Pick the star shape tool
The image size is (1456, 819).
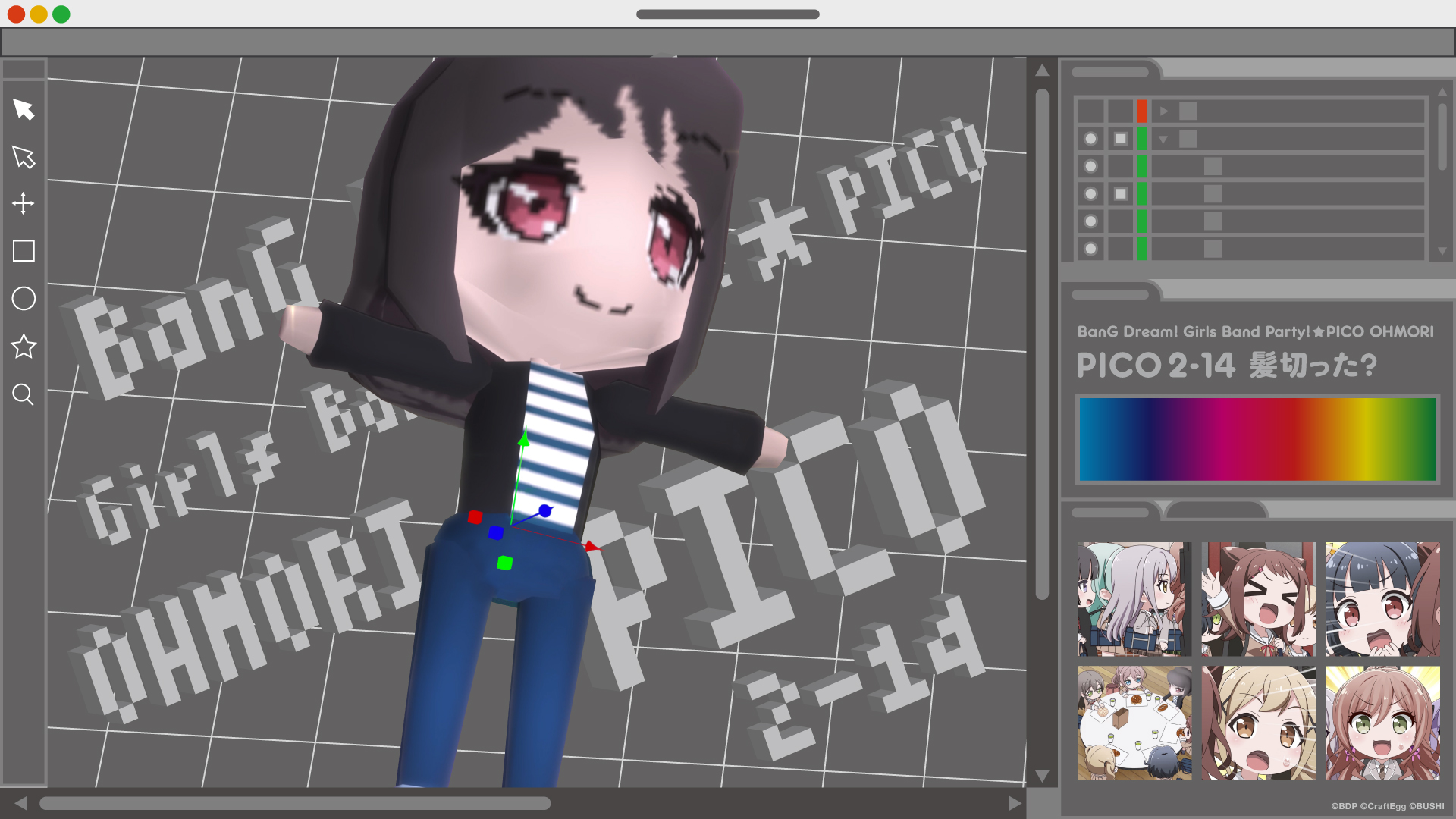(x=24, y=347)
